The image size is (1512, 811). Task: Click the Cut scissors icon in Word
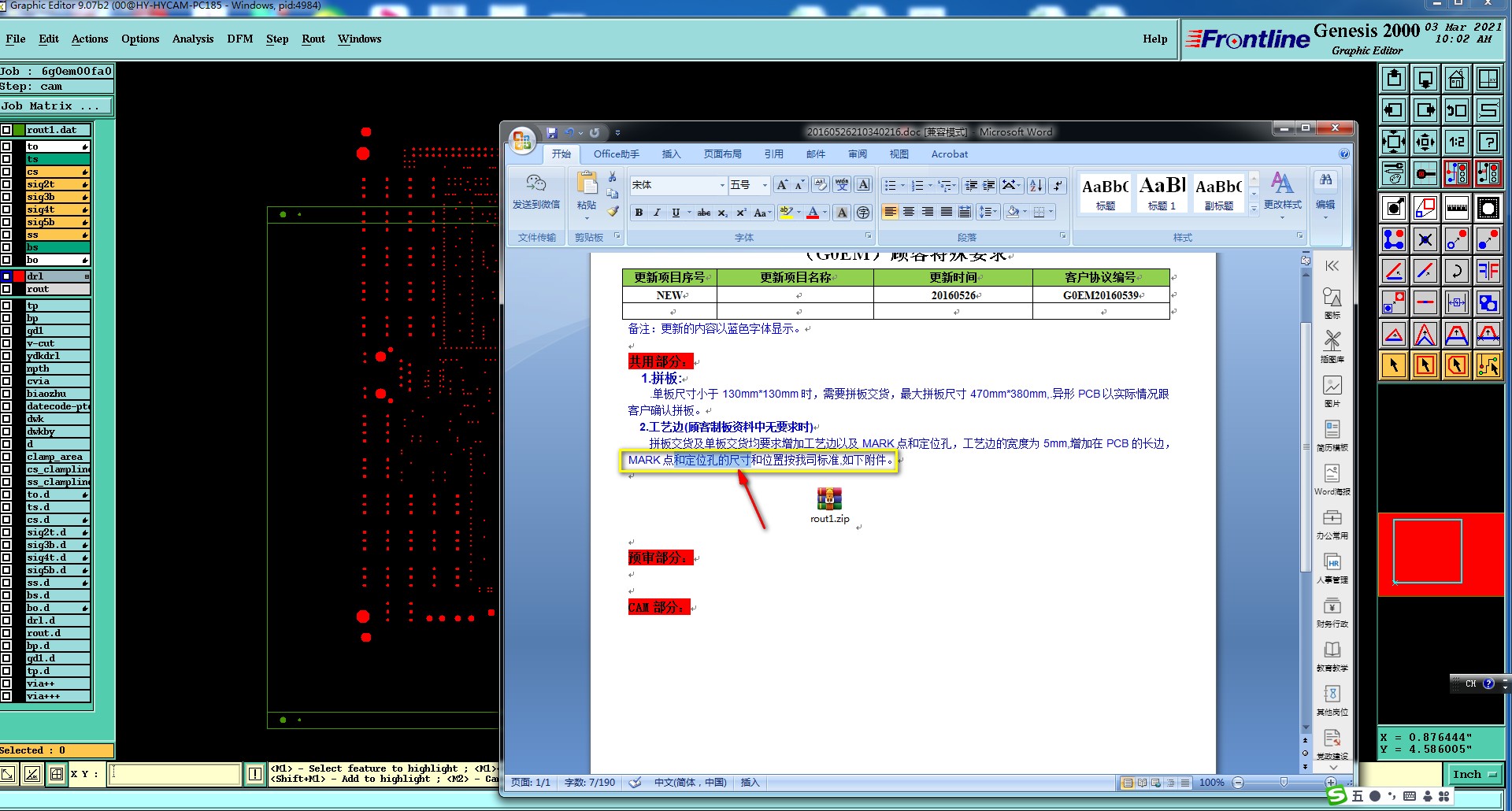point(613,177)
